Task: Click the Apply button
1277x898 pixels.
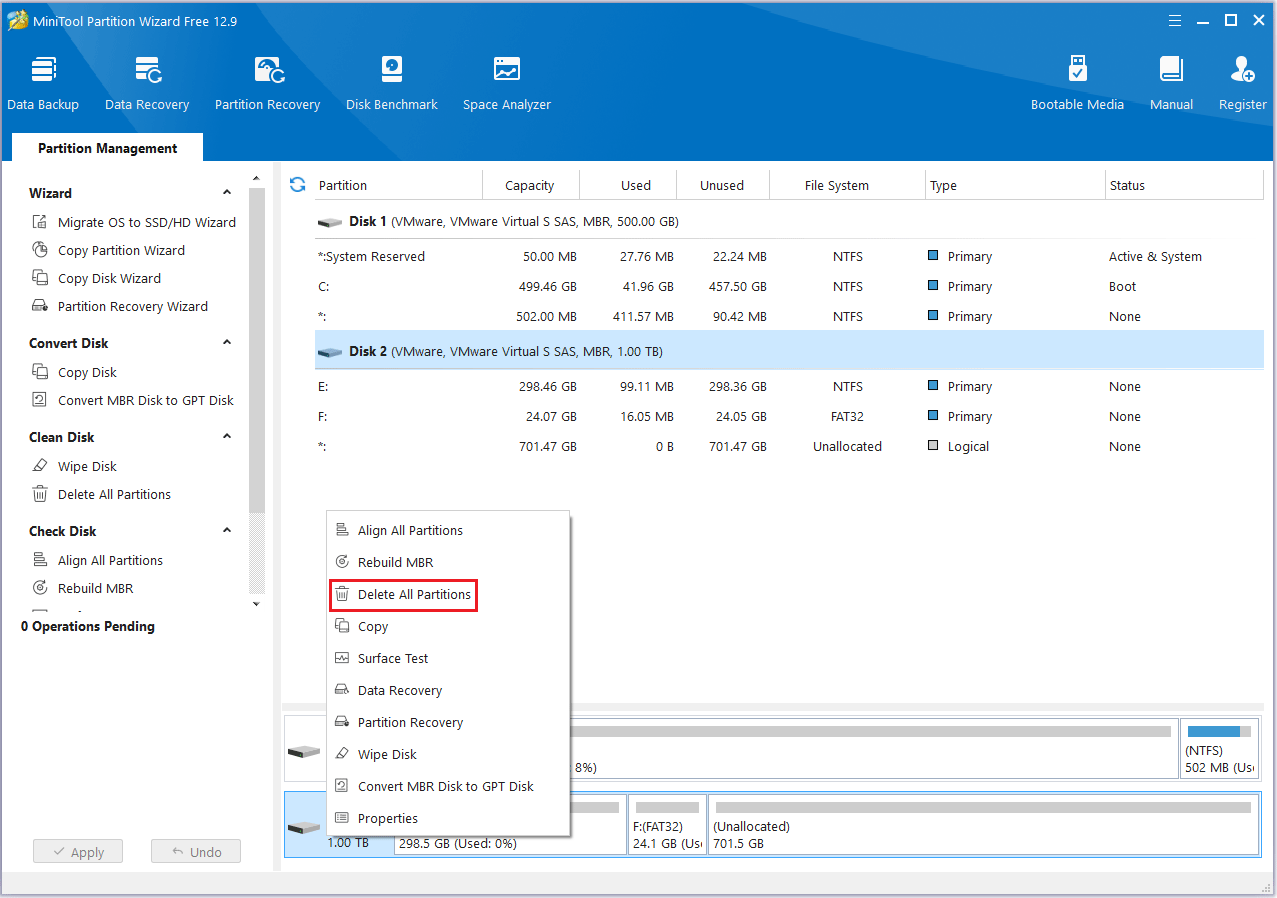Action: pos(77,852)
